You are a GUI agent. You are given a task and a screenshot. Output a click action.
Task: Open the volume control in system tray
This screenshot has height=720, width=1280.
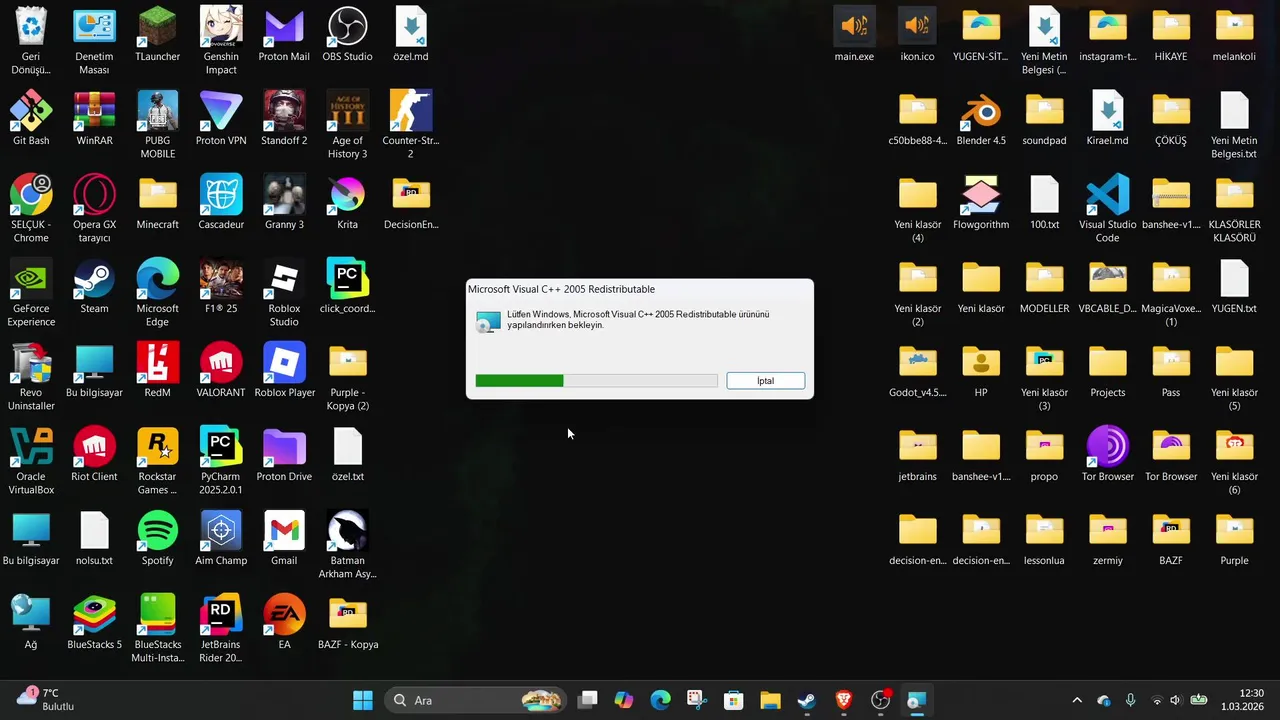click(1176, 700)
